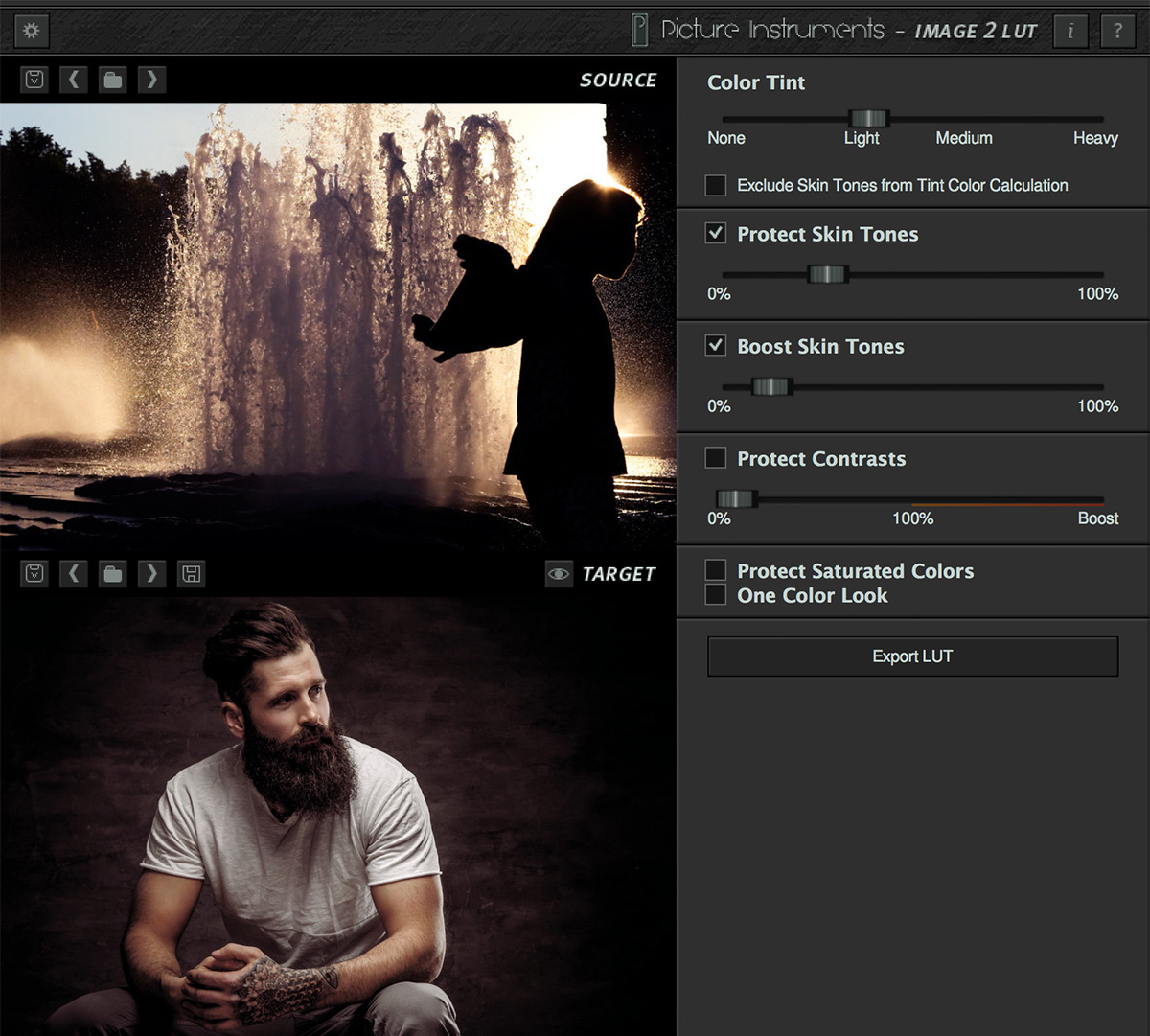Open help with the question mark button
The height and width of the screenshot is (1036, 1150).
tap(1117, 31)
